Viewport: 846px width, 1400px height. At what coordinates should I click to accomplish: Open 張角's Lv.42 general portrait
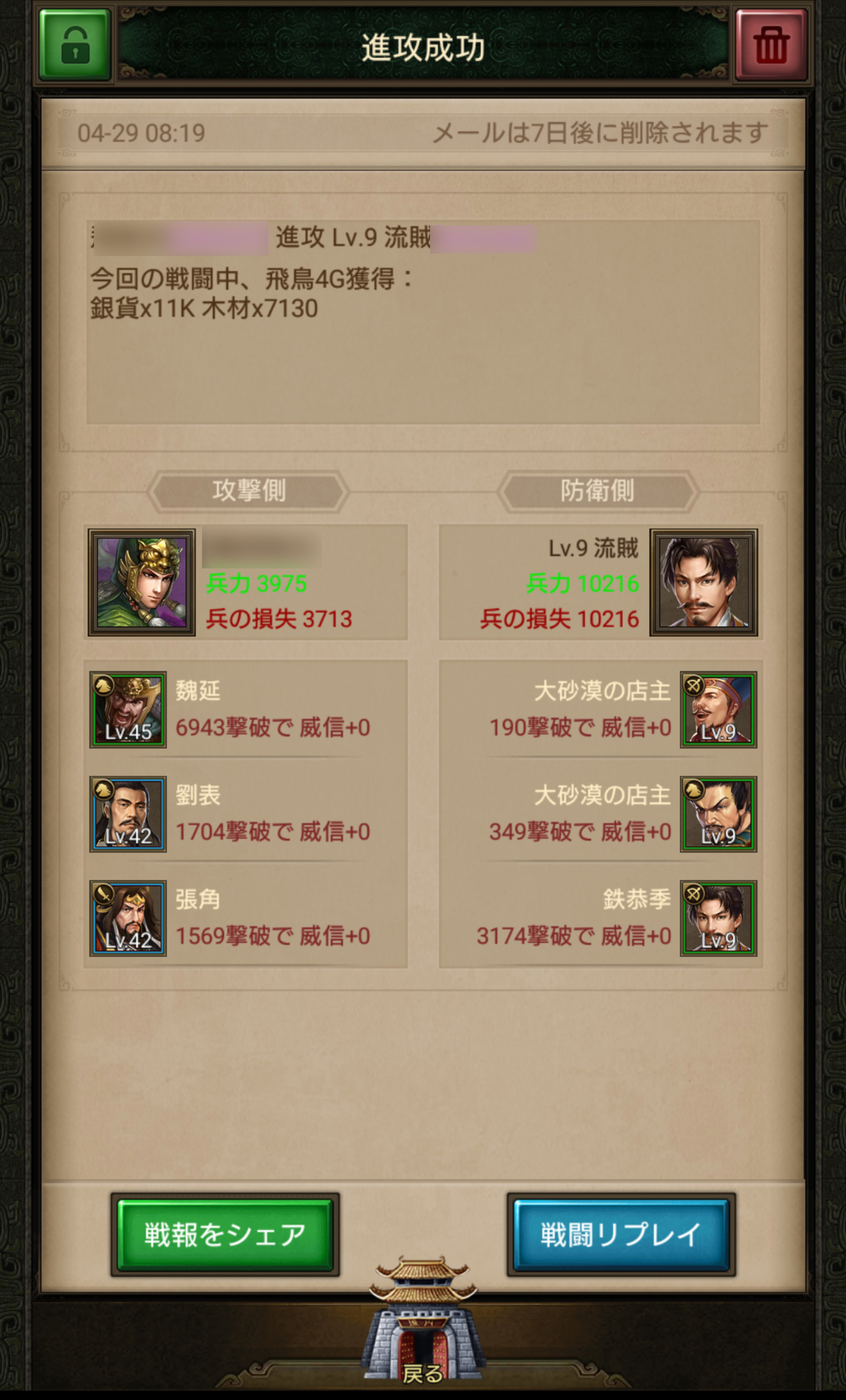[x=128, y=918]
